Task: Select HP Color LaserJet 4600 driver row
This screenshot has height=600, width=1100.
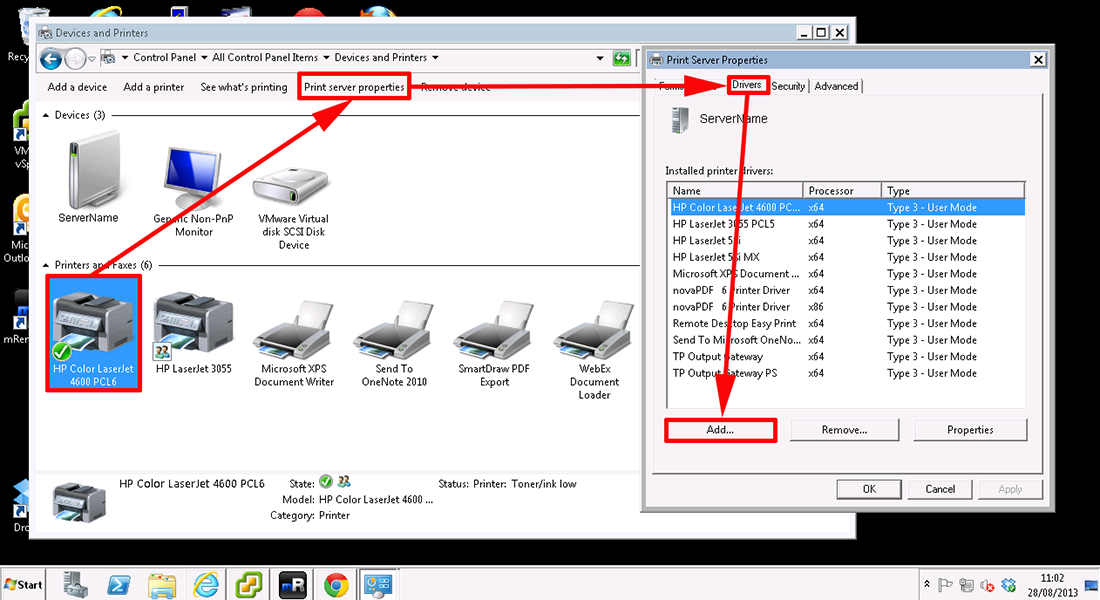Action: tap(846, 208)
